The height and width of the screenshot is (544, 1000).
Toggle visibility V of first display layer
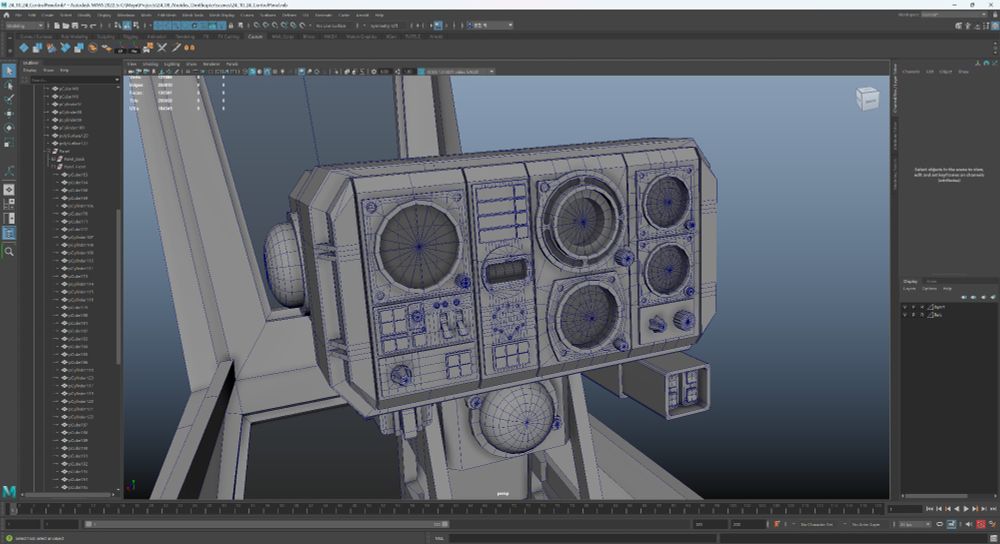(x=907, y=307)
